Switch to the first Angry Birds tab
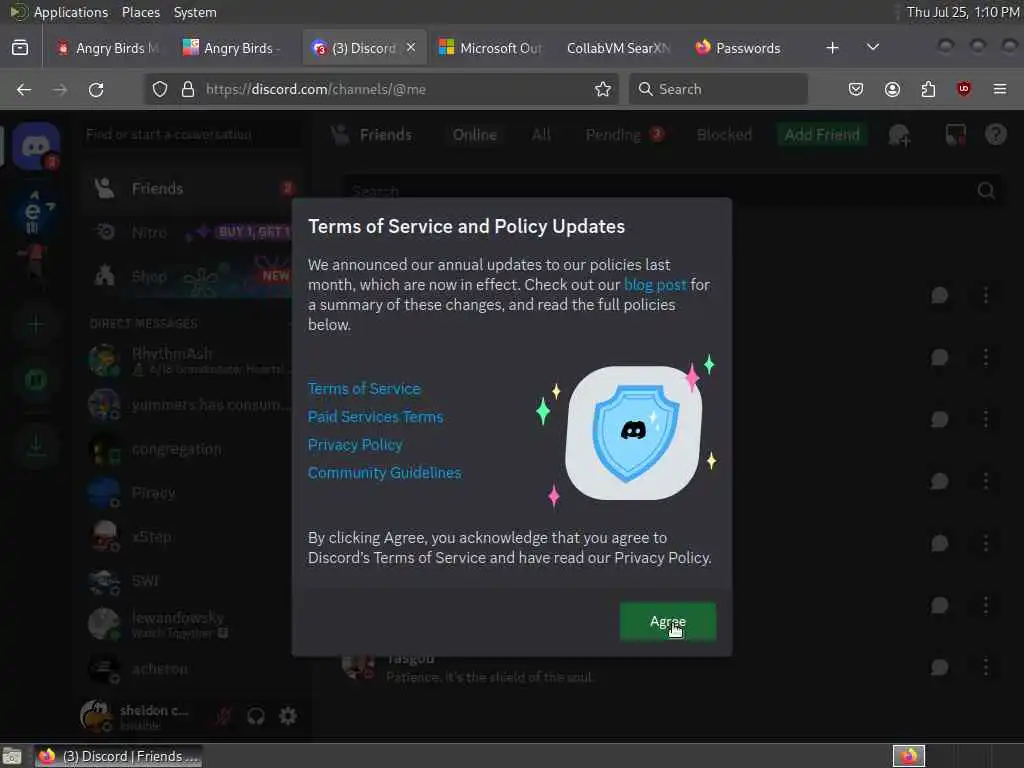Image resolution: width=1024 pixels, height=768 pixels. pos(108,48)
